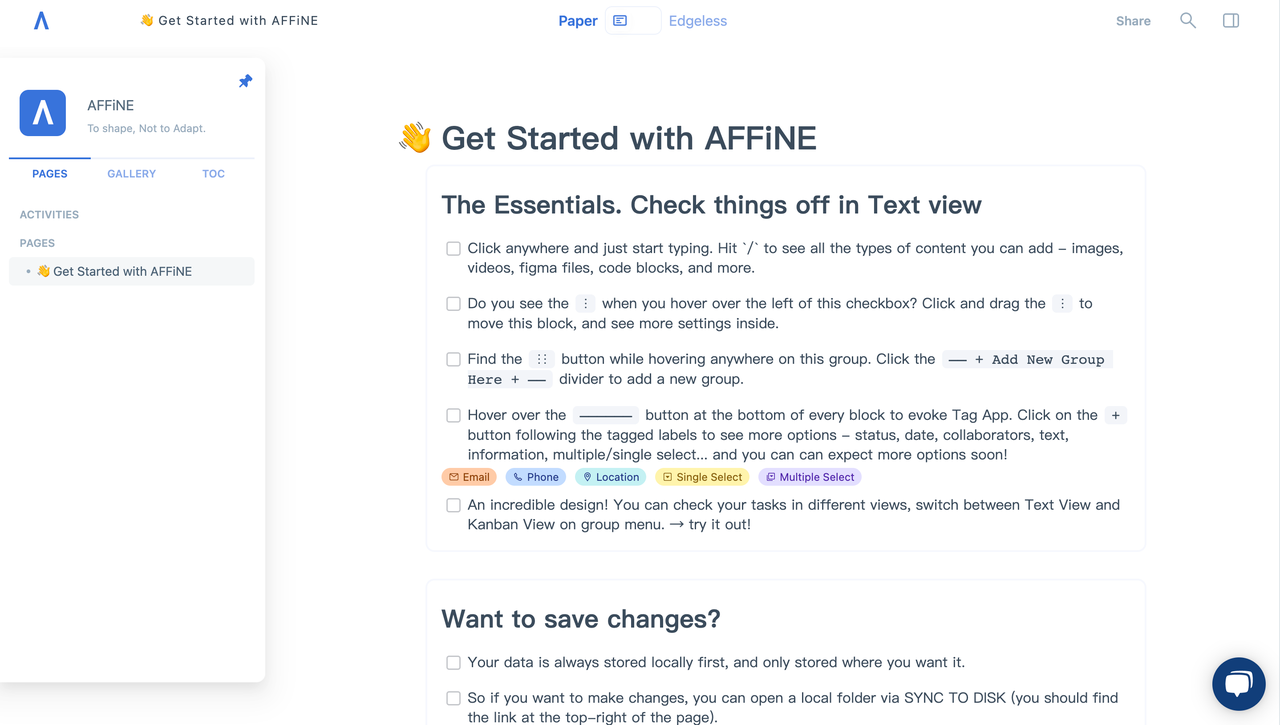This screenshot has width=1280, height=725.
Task: Open search with the magnifier icon
Action: pyautogui.click(x=1188, y=20)
